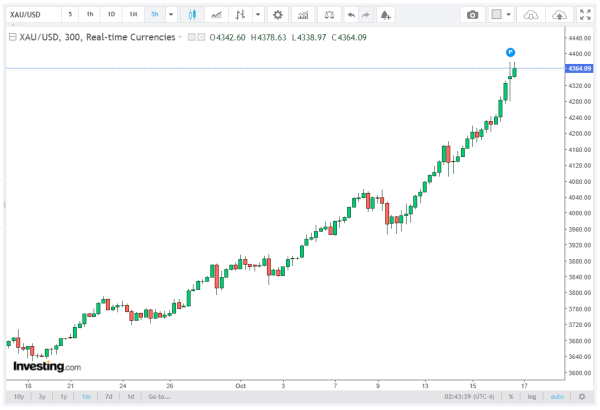Open the chart settings gear

[x=277, y=15]
